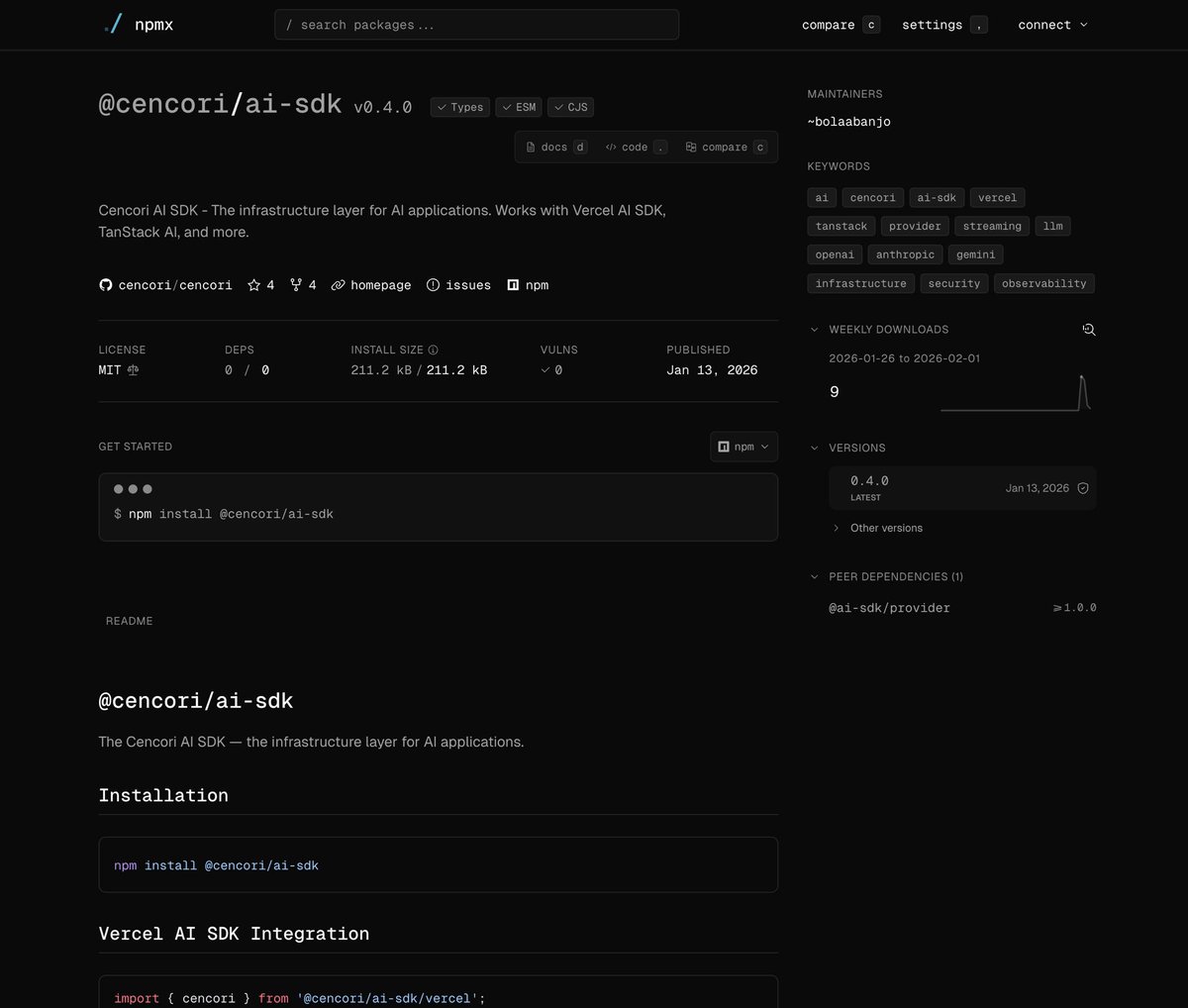Image resolution: width=1188 pixels, height=1008 pixels.
Task: Click the 'Vercel AI SDK Integration' heading
Action: pos(234,934)
